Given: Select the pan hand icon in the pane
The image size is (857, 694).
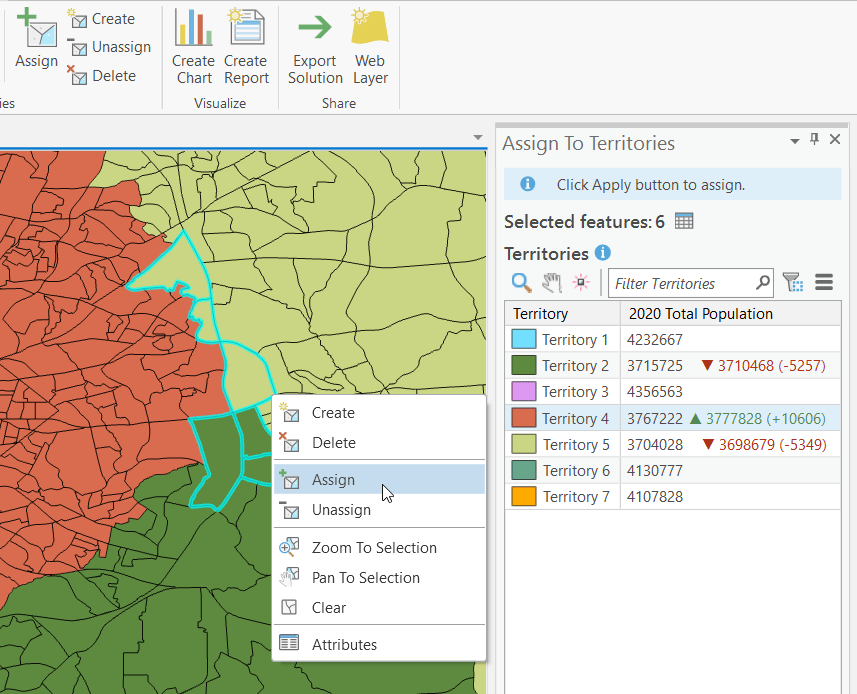Looking at the screenshot, I should (x=551, y=283).
